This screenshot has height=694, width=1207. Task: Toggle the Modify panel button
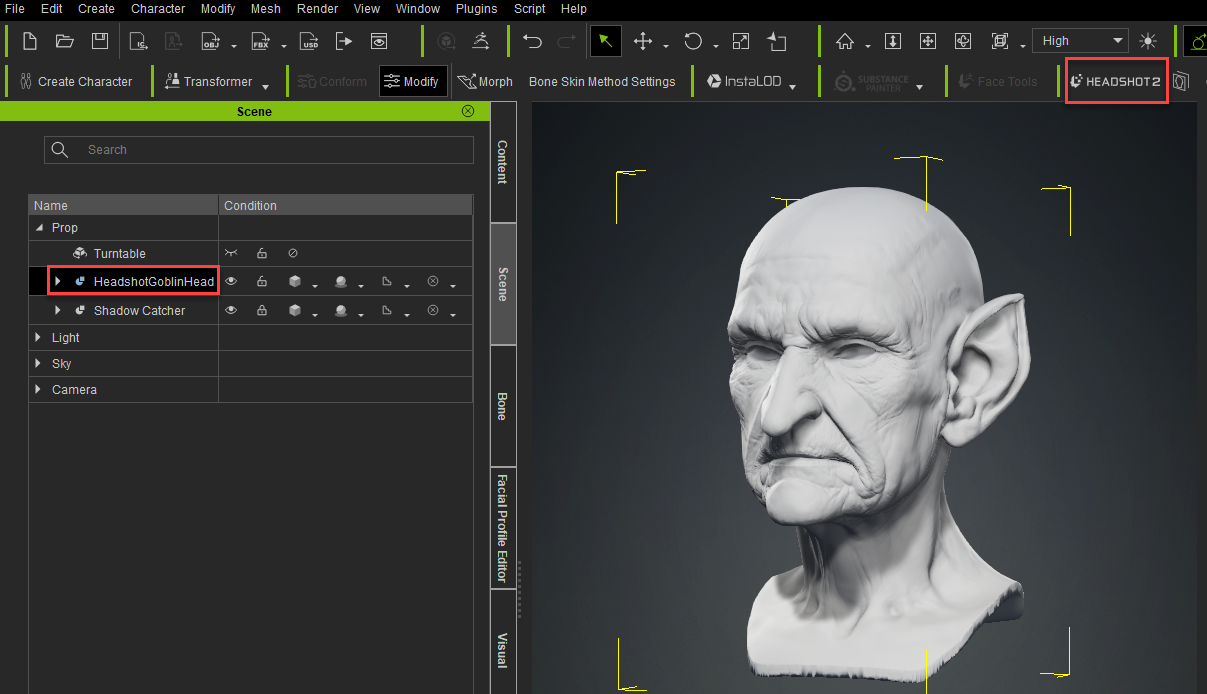click(x=413, y=81)
